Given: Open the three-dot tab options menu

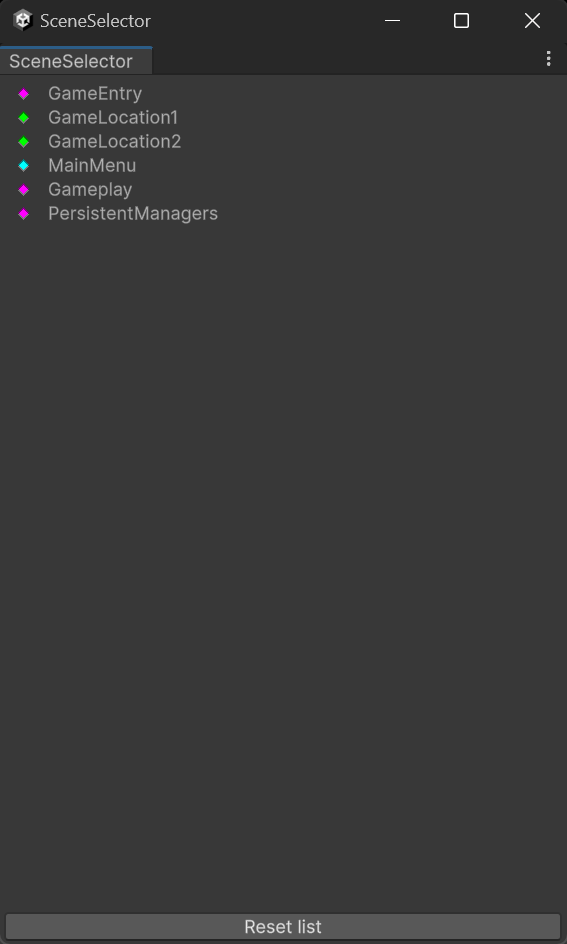Looking at the screenshot, I should tap(548, 58).
